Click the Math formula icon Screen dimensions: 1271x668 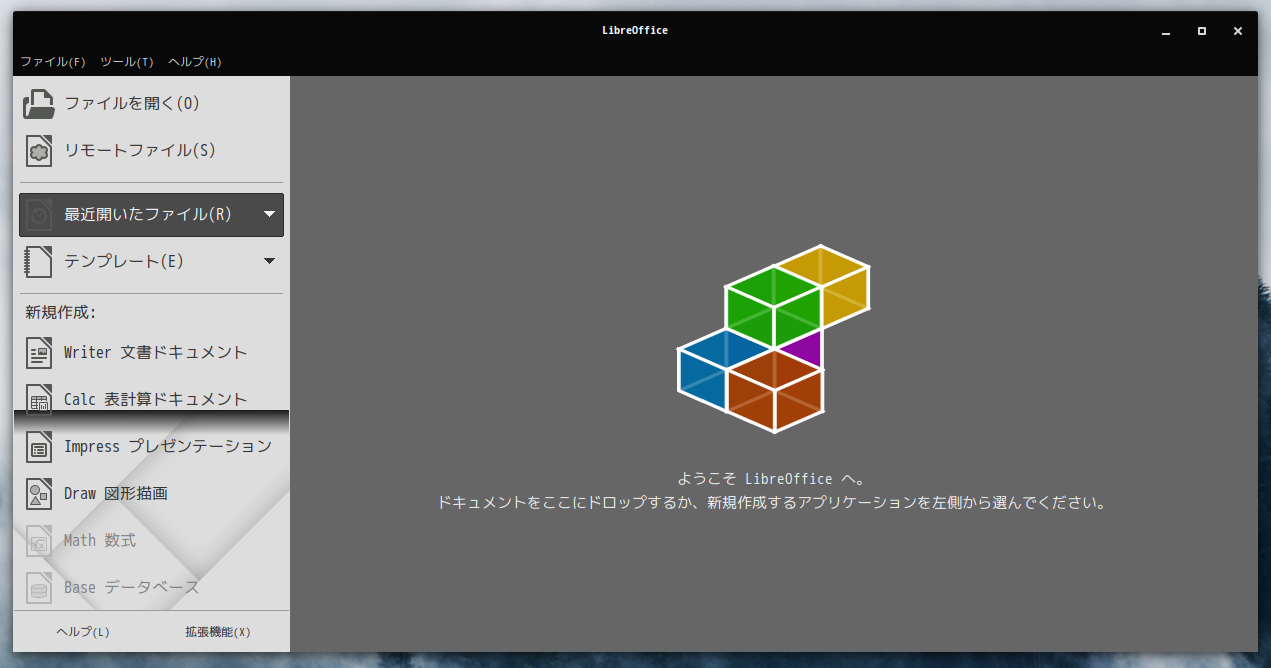(39, 541)
